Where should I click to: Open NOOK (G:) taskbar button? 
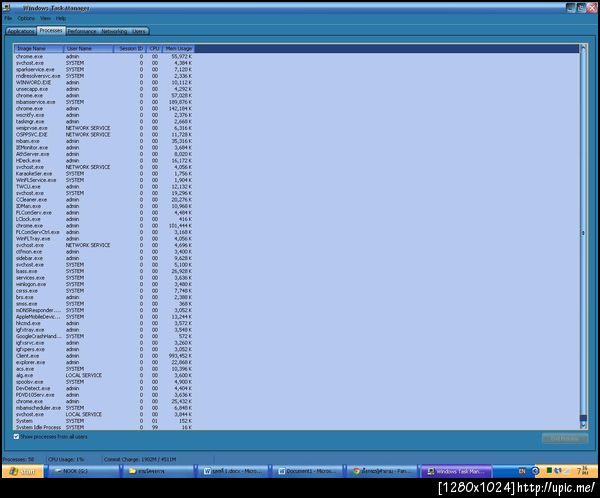tap(82, 471)
